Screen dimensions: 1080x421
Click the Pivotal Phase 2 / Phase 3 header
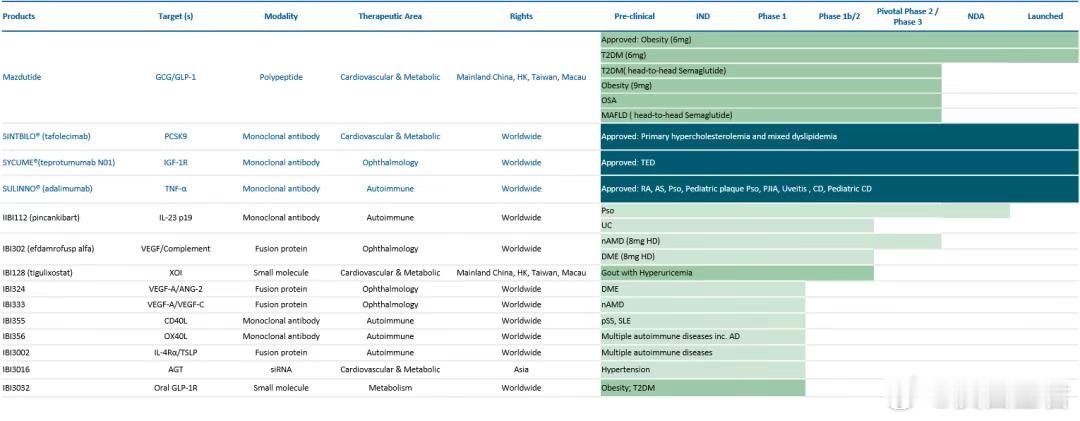907,17
